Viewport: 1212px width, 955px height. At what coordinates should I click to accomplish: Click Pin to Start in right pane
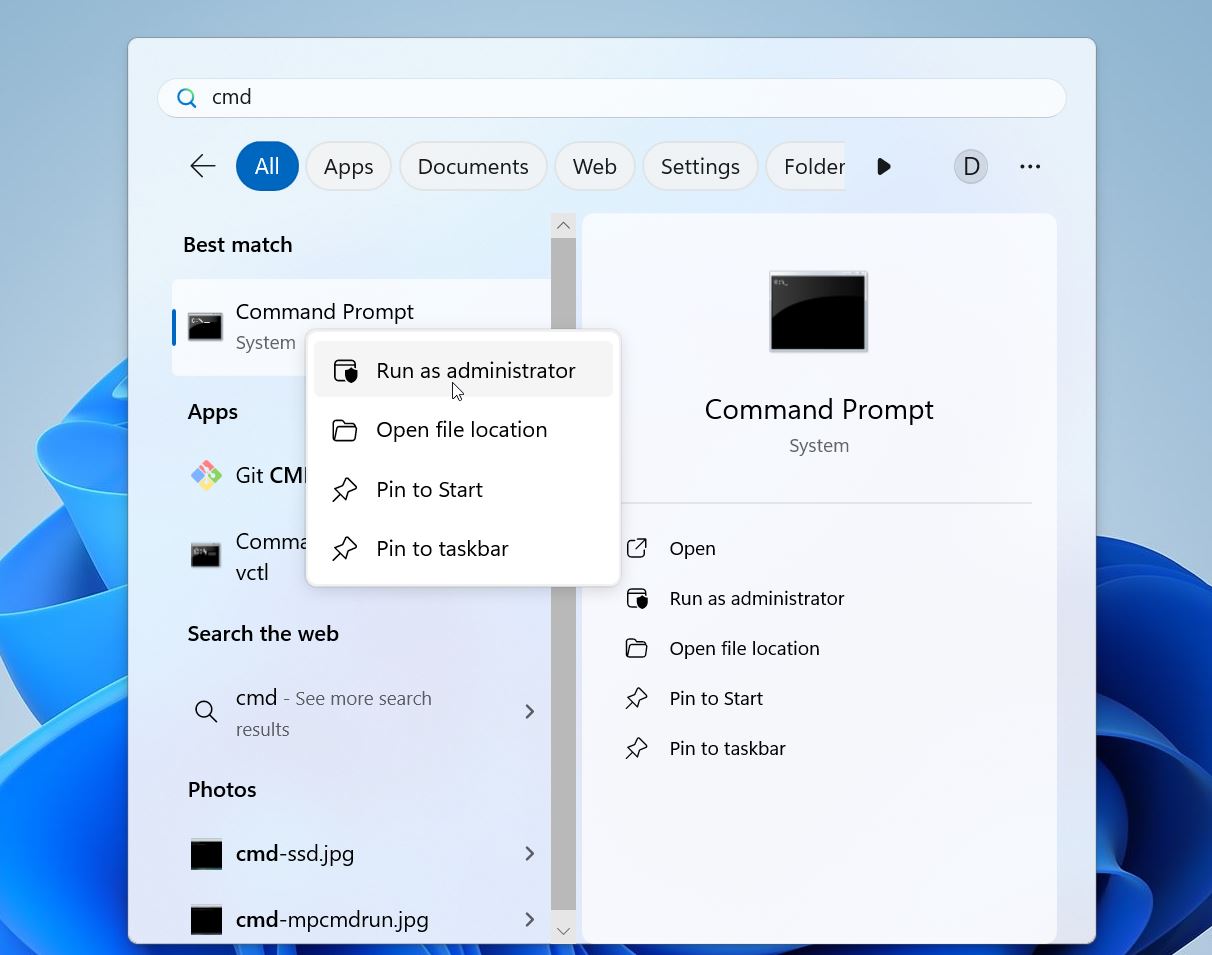click(716, 698)
